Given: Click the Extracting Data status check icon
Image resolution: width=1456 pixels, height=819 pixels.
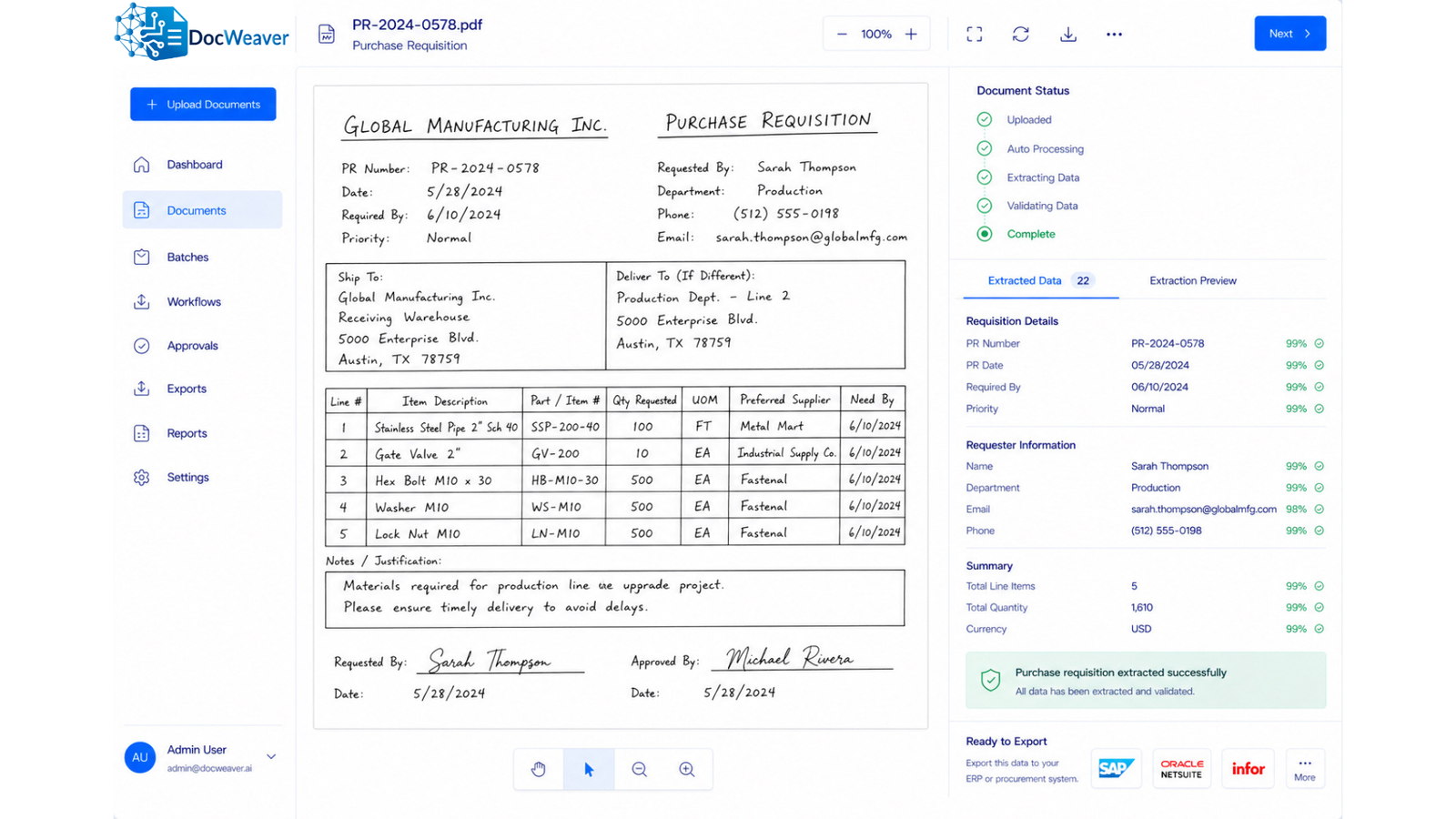Looking at the screenshot, I should 985,177.
